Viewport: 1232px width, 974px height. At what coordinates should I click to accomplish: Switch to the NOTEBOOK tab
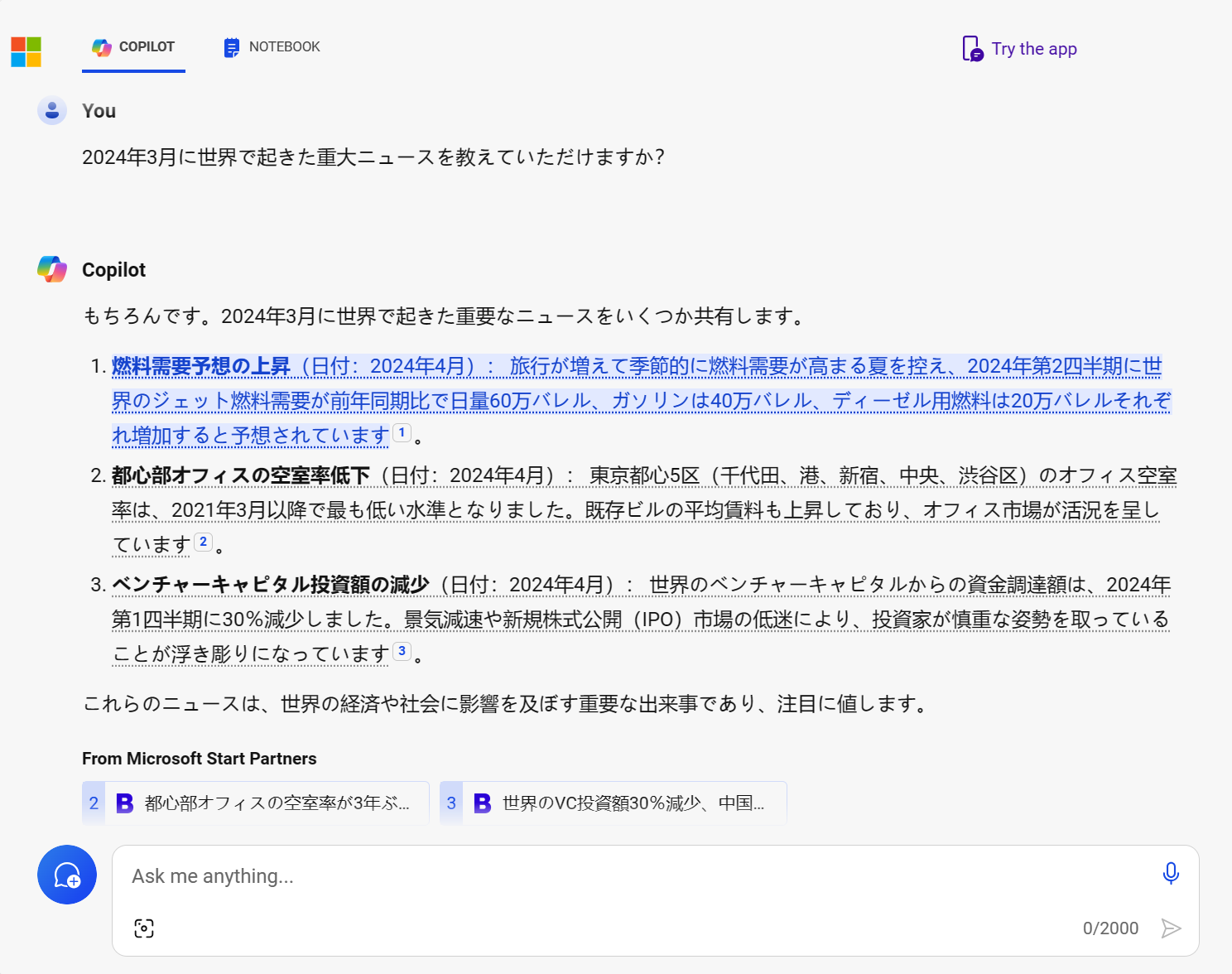point(285,47)
